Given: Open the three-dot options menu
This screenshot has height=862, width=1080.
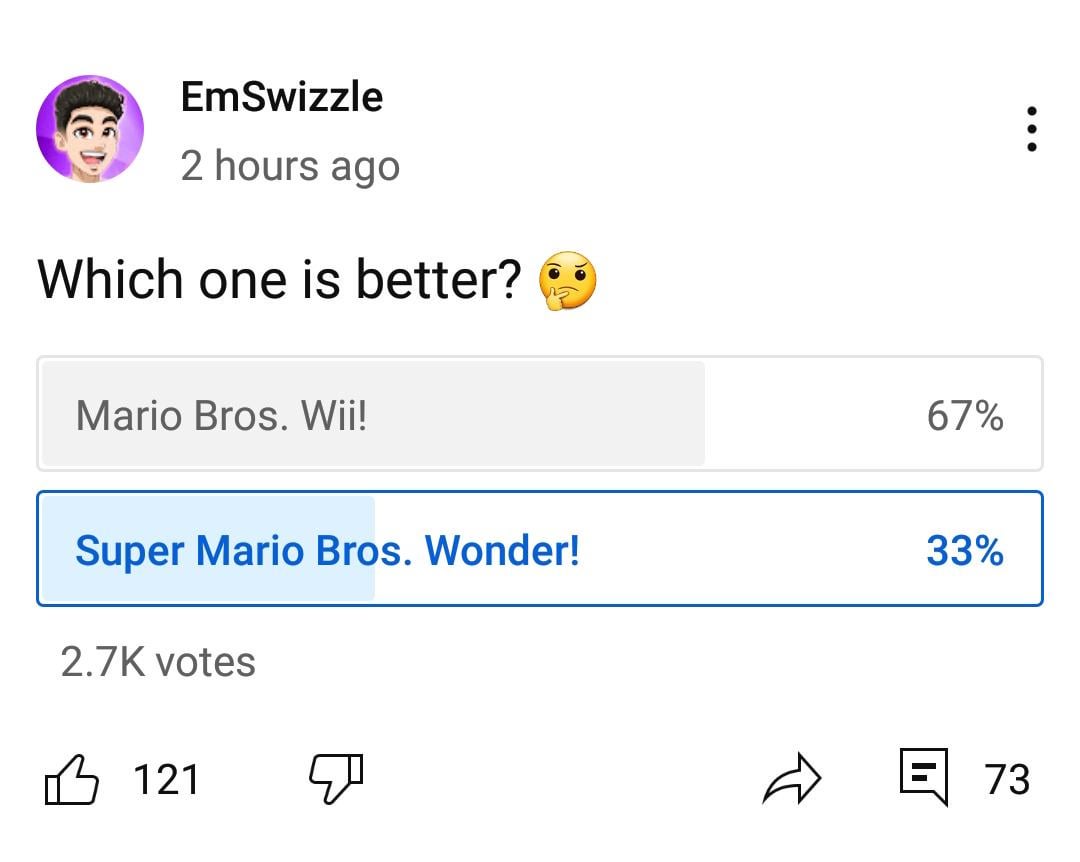Looking at the screenshot, I should click(x=1031, y=130).
